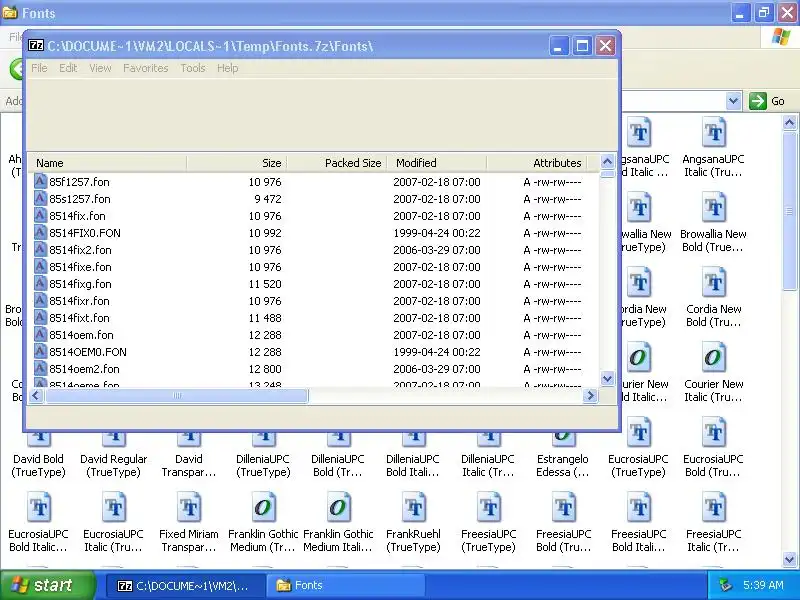Viewport: 800px width, 600px height.
Task: Click the file list scroll right arrow
Action: [x=590, y=395]
